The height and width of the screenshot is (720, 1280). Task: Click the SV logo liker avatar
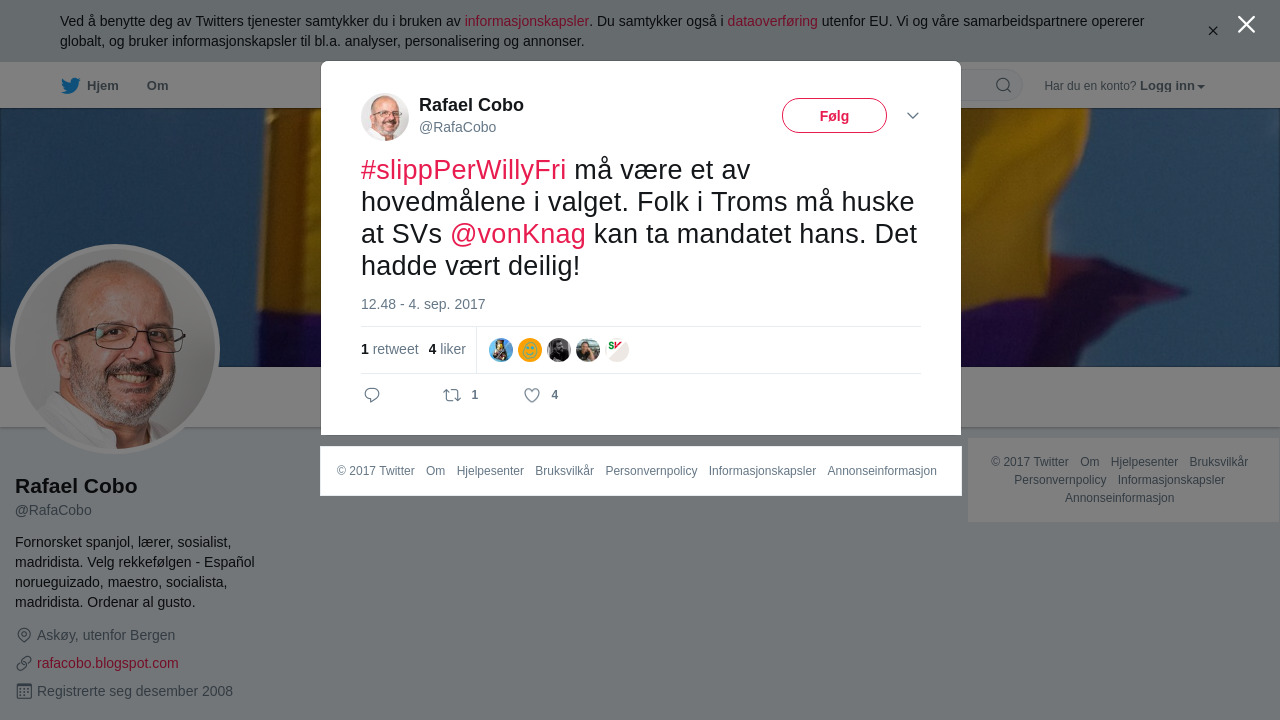coord(617,350)
